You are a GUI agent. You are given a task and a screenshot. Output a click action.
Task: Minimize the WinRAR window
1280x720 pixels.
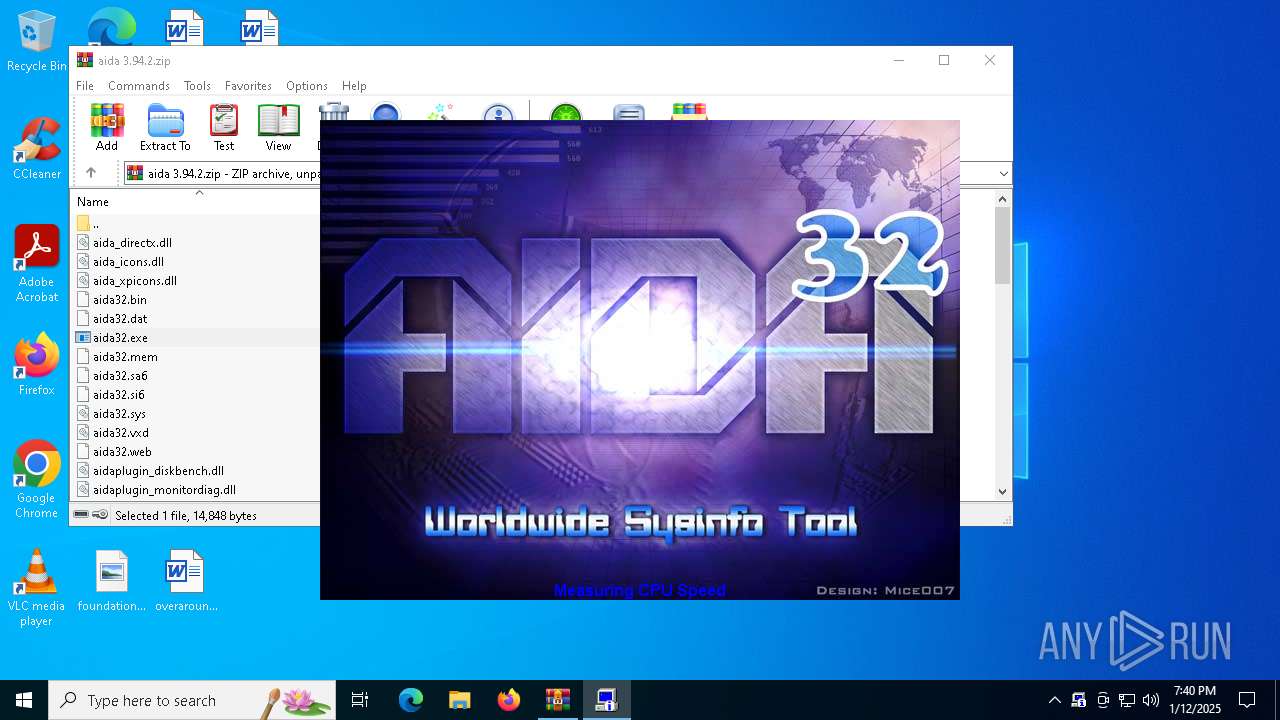(x=898, y=60)
